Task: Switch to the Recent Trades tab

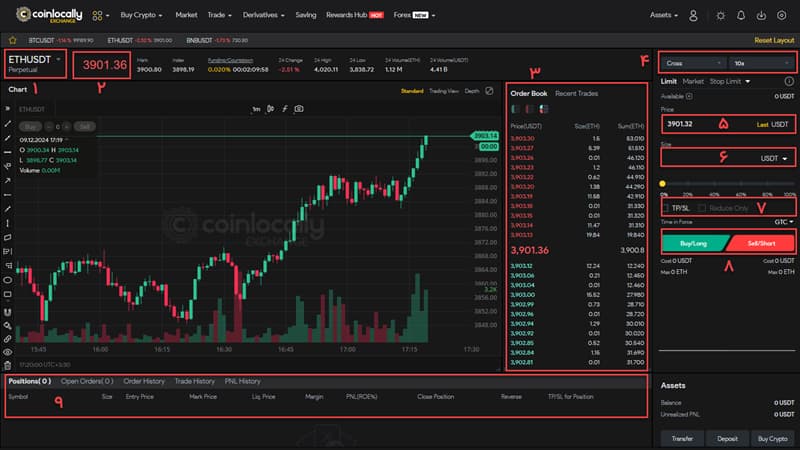Action: 577,93
